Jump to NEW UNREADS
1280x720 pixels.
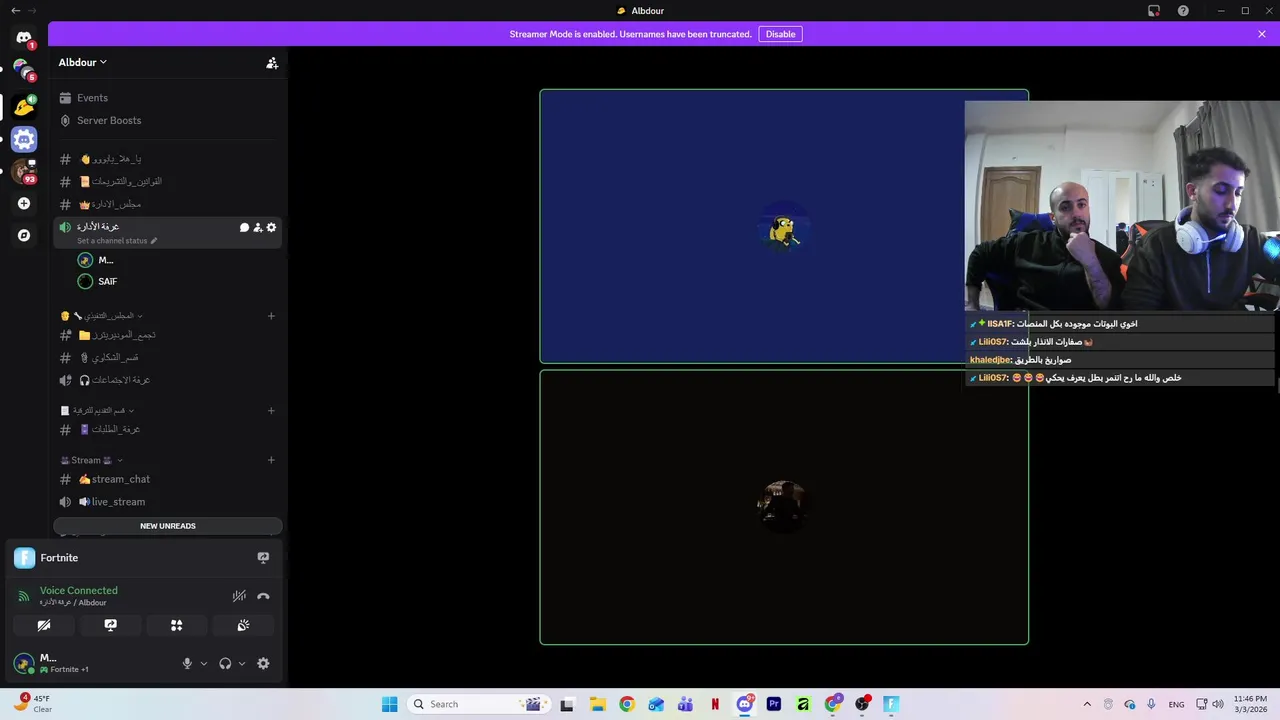[x=168, y=526]
